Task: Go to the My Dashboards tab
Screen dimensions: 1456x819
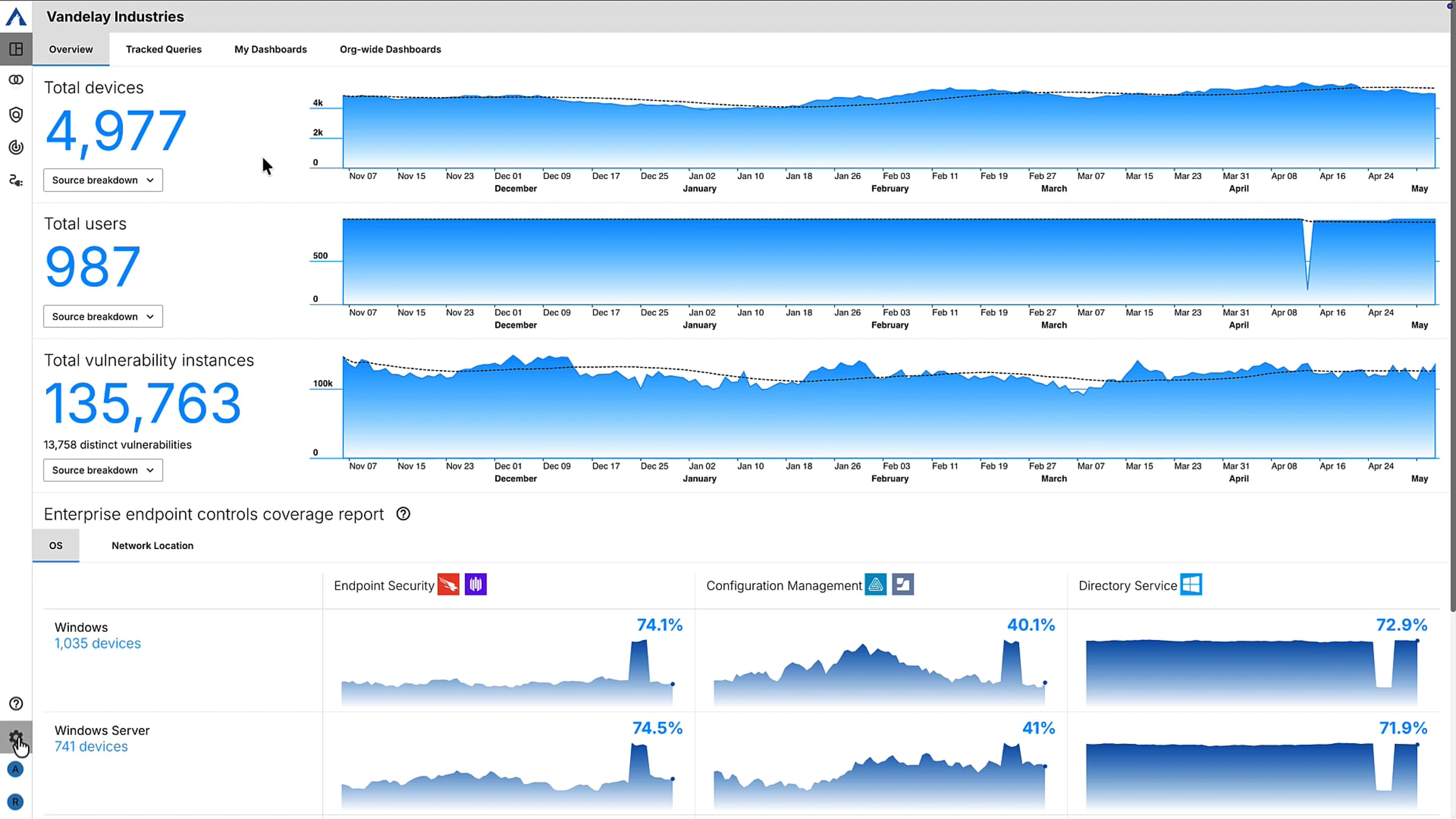Action: [x=271, y=49]
